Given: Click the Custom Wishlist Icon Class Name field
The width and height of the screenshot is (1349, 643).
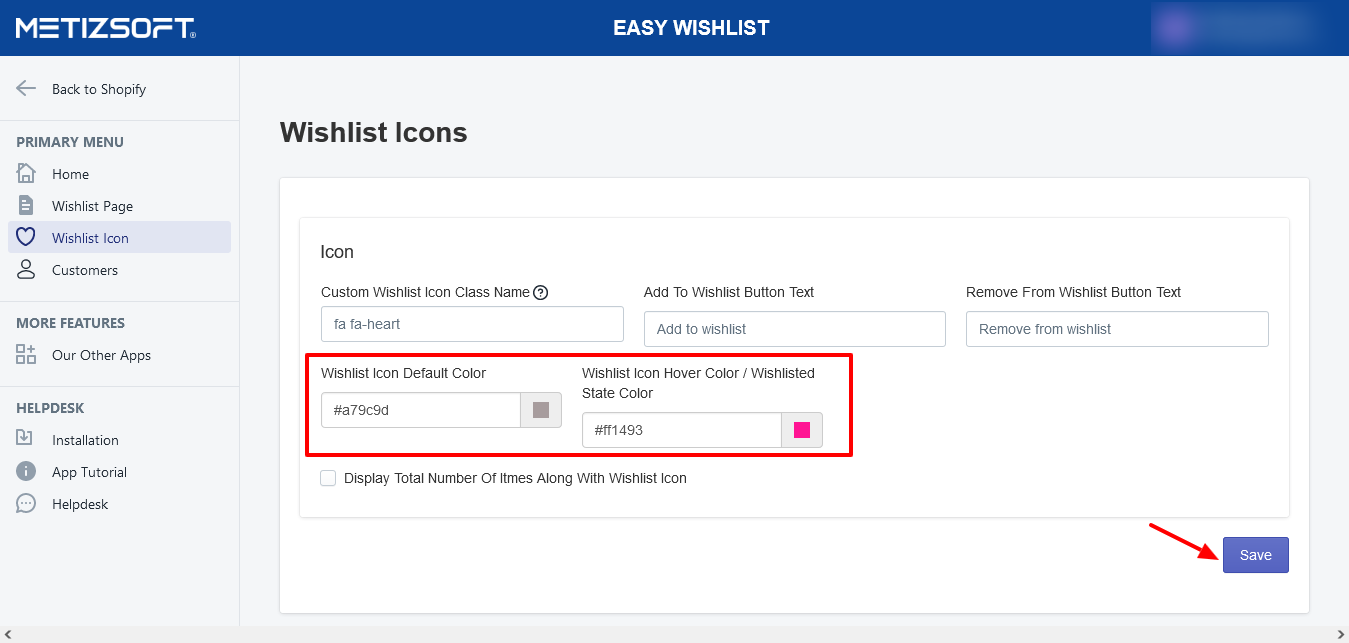Looking at the screenshot, I should (x=472, y=324).
